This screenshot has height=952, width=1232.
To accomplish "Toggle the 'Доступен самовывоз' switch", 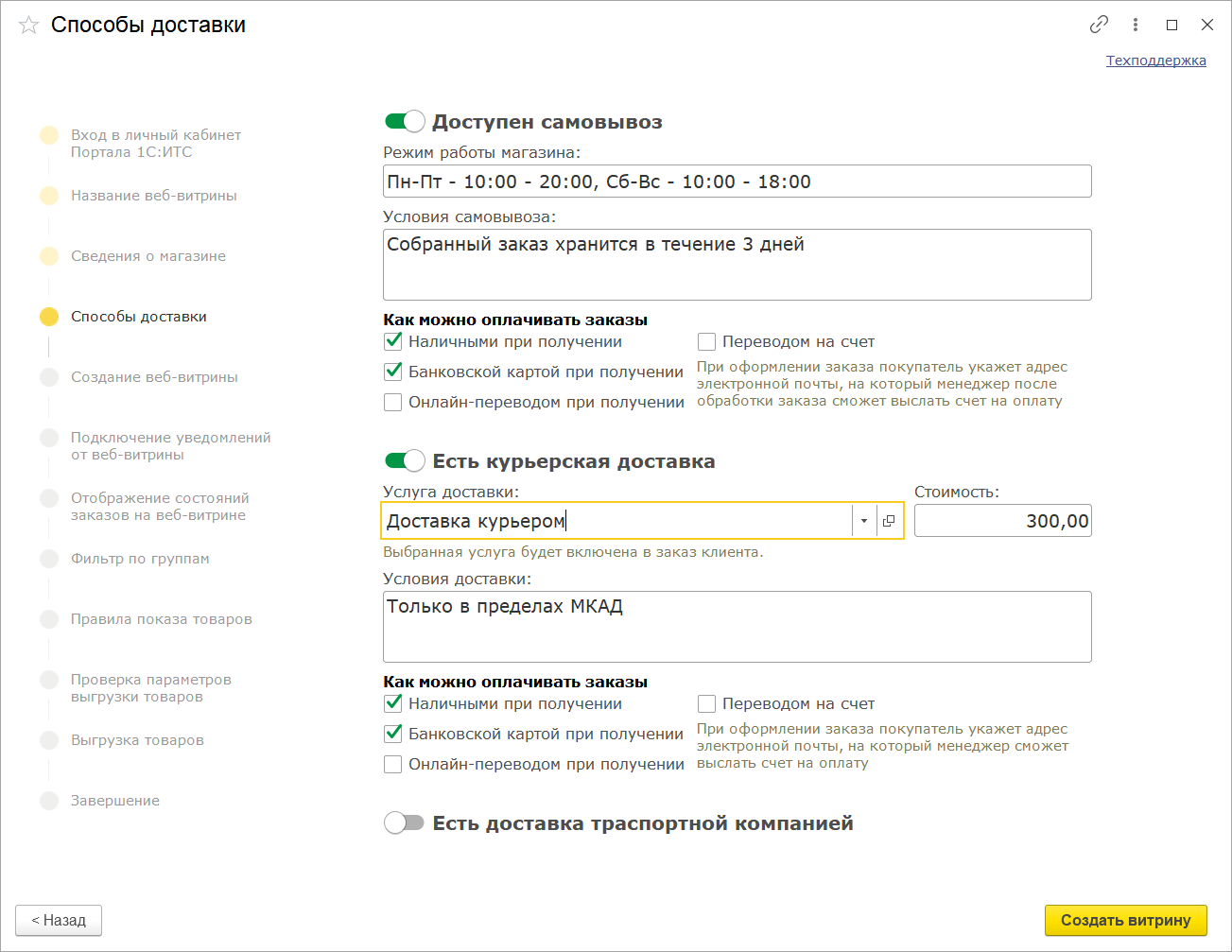I will tap(405, 122).
